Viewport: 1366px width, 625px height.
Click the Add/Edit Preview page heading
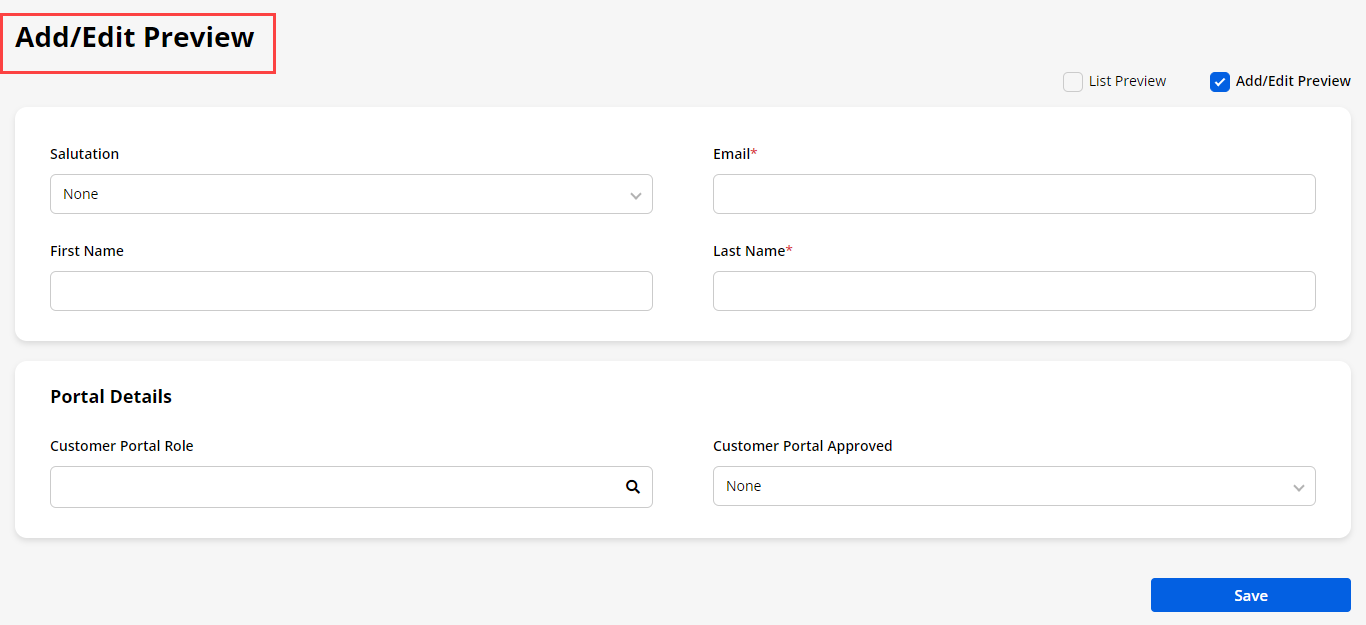point(135,38)
